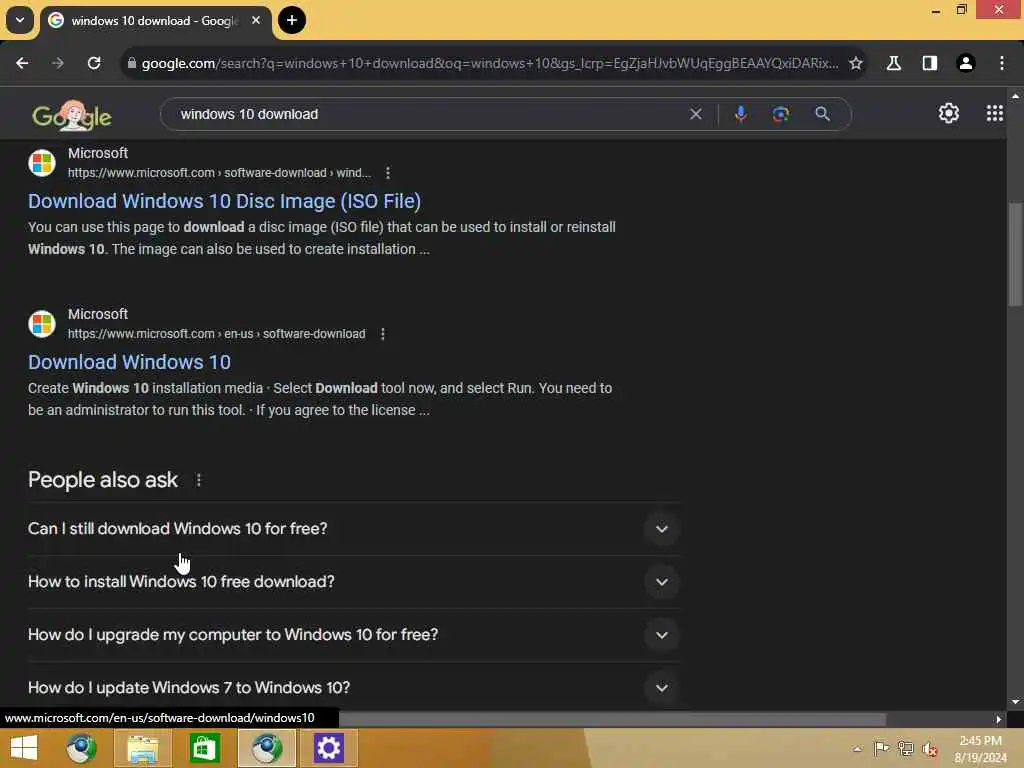
Task: Click microsoft.com software-download wind... URL text
Action: coord(219,173)
